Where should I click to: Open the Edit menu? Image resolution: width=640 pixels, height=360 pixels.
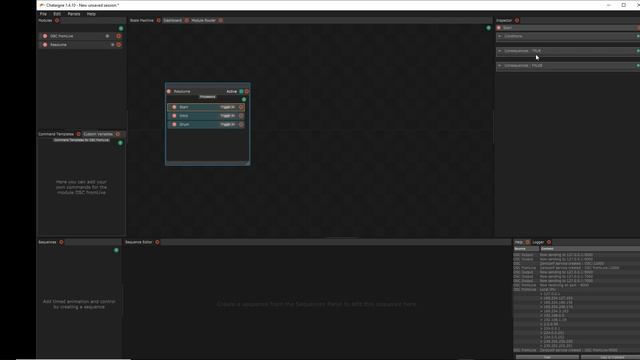pyautogui.click(x=57, y=14)
